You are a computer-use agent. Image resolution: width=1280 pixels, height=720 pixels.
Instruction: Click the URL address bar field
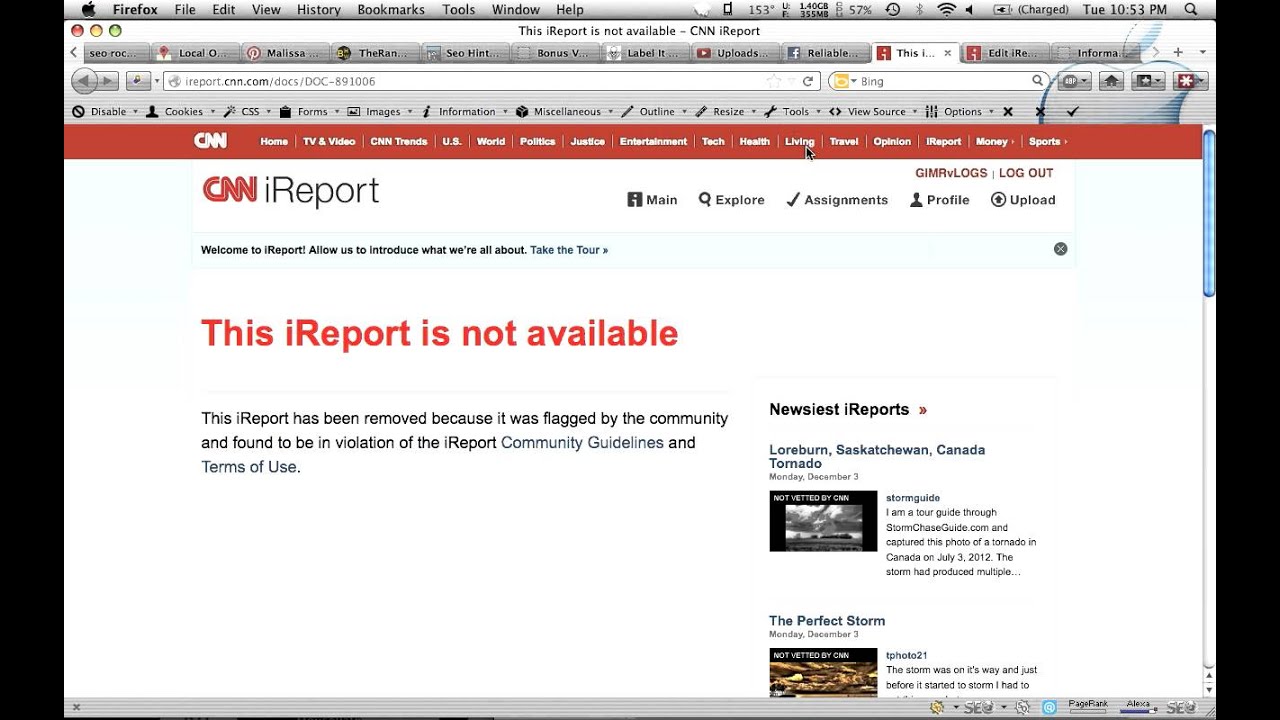point(491,81)
